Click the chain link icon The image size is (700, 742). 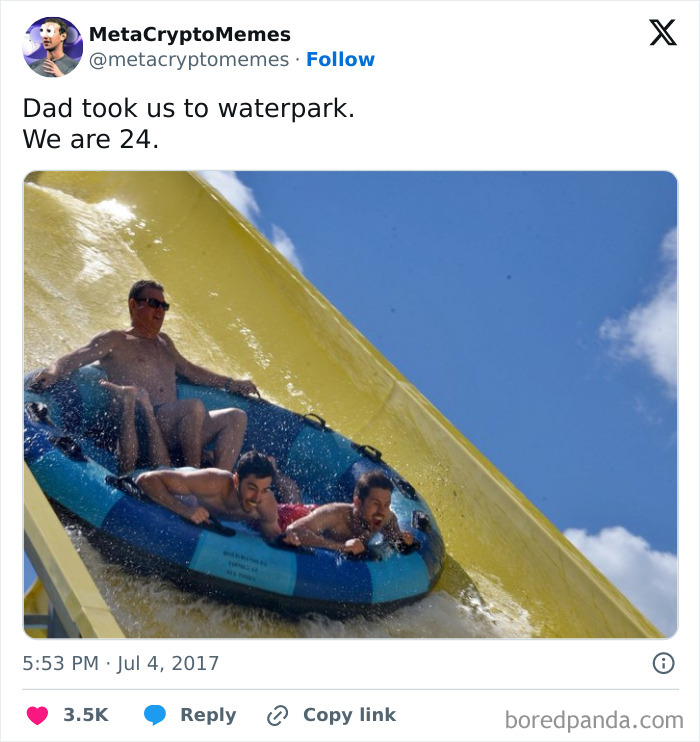point(277,716)
